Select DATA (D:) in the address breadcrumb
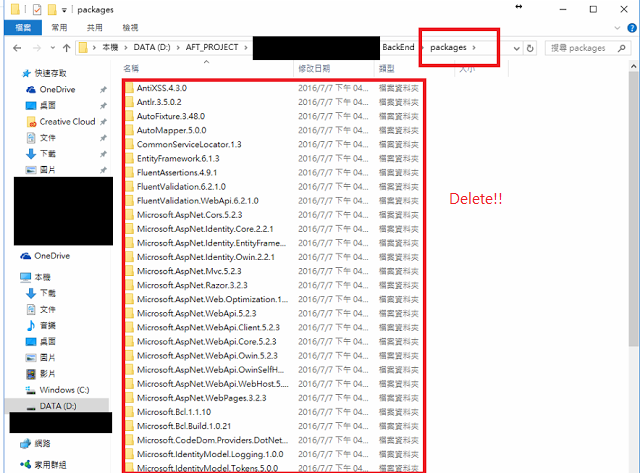 pos(152,47)
